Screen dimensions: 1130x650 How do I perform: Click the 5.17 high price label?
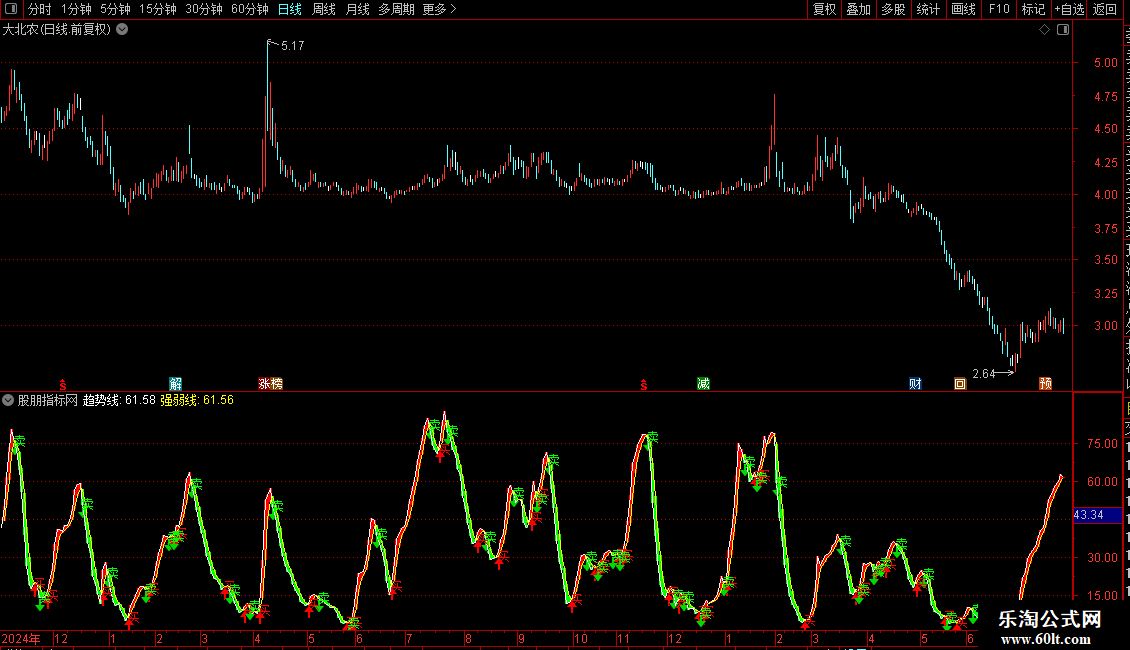point(293,45)
